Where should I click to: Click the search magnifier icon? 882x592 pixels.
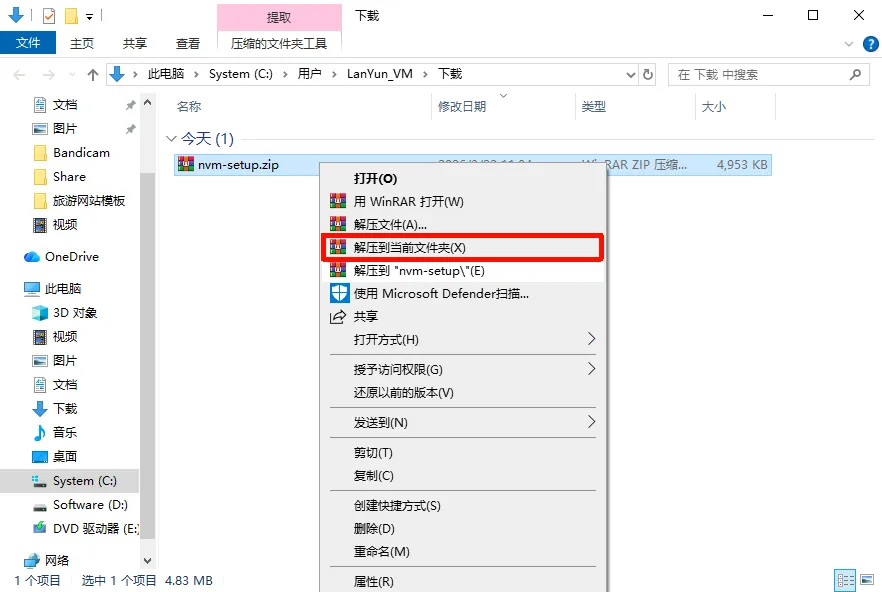(855, 74)
